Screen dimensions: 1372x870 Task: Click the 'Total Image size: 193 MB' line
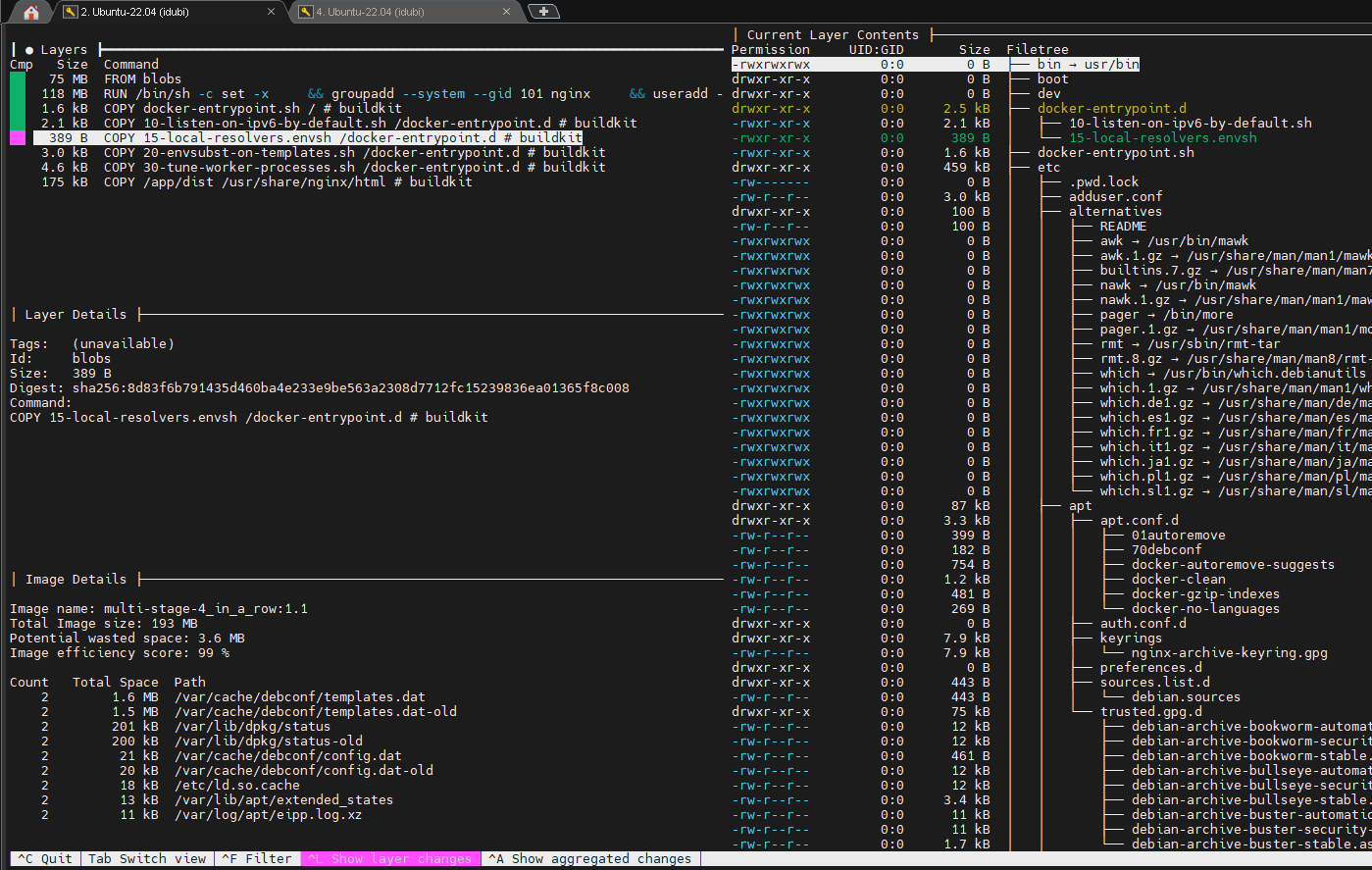[x=104, y=623]
